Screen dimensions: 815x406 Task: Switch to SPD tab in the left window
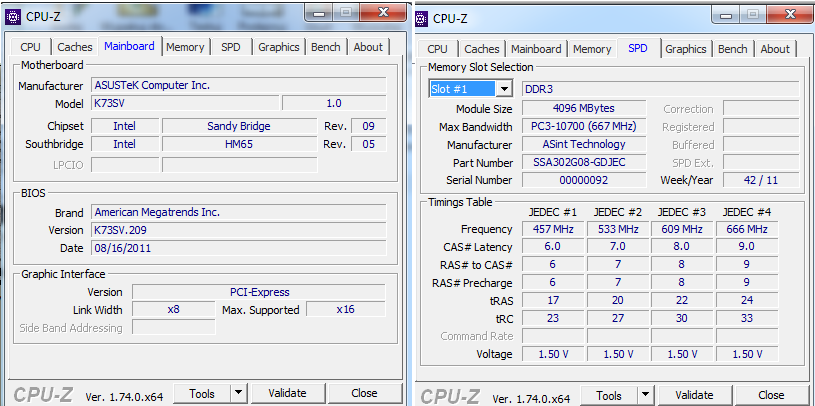[x=231, y=47]
